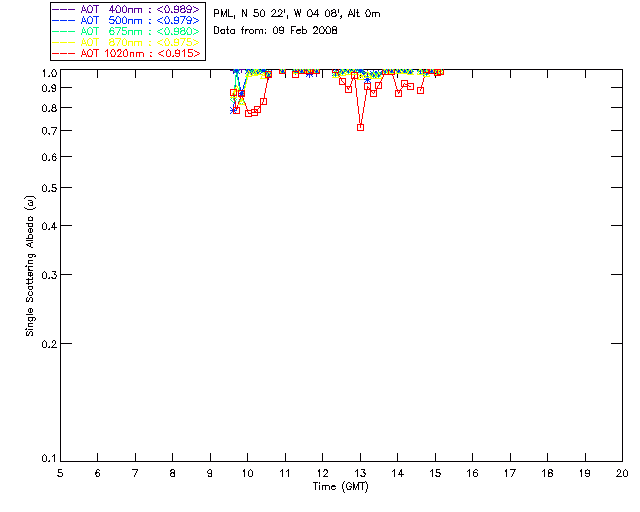The height and width of the screenshot is (512, 640).
Task: Click the AOT 1020nm legend entry
Action: [127, 53]
